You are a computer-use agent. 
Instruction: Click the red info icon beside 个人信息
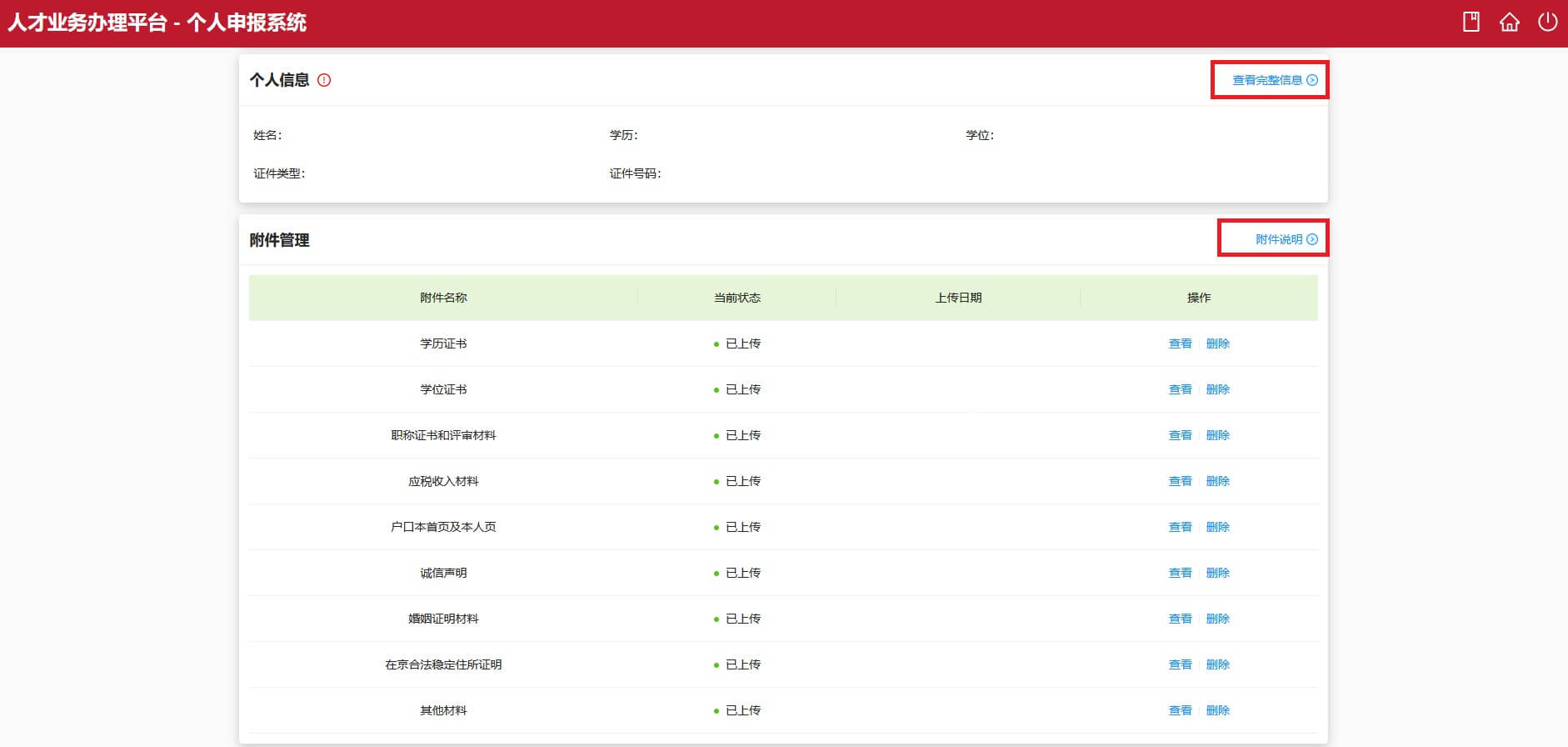click(x=324, y=80)
